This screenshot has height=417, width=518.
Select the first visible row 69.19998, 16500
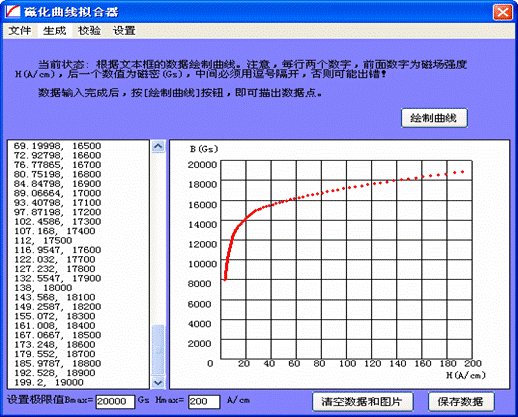pyautogui.click(x=57, y=146)
